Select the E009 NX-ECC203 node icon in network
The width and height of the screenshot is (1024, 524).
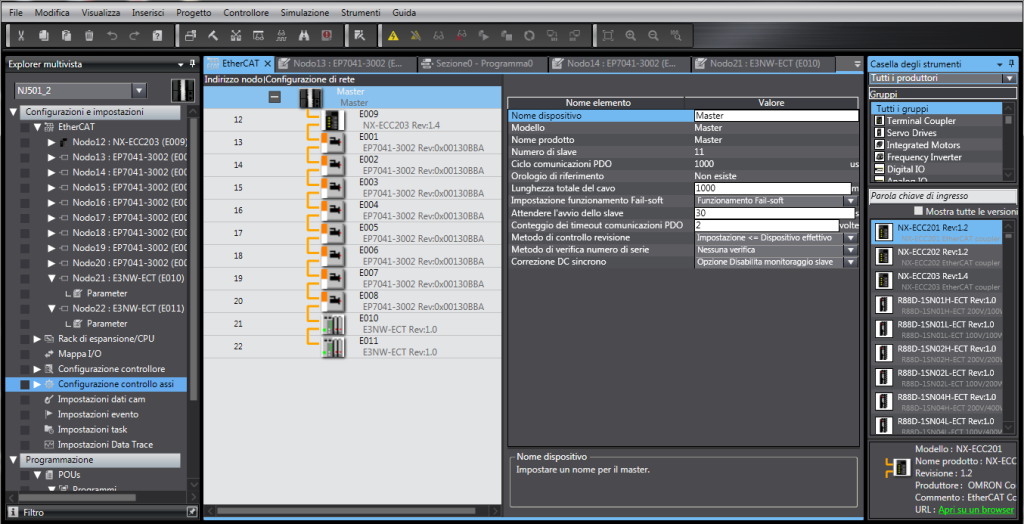[x=334, y=120]
